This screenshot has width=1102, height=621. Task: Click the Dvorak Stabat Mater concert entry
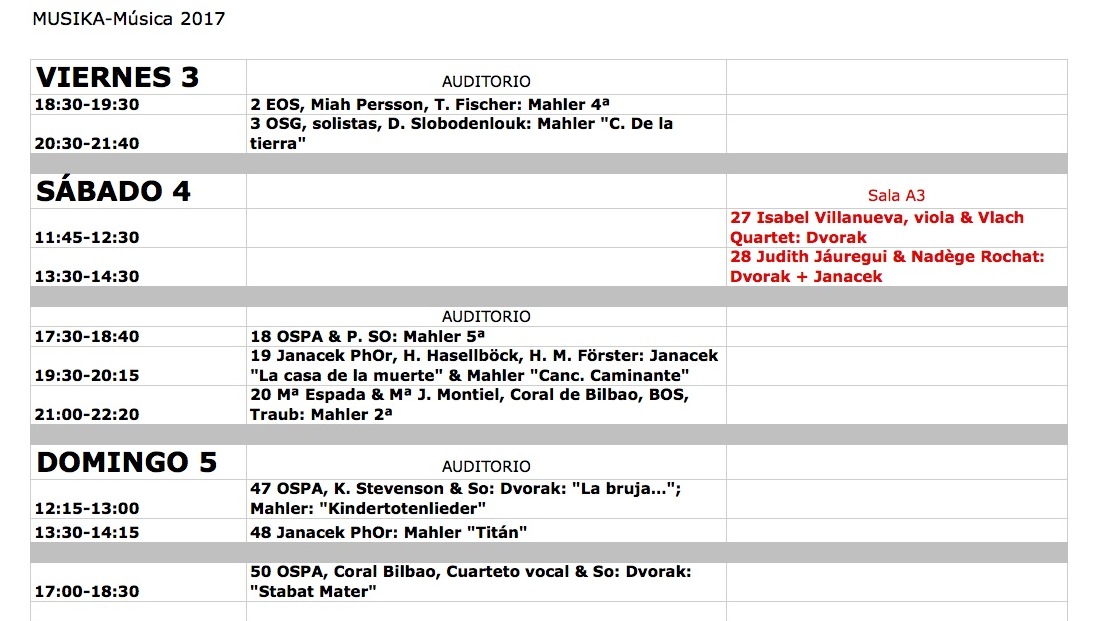[470, 581]
